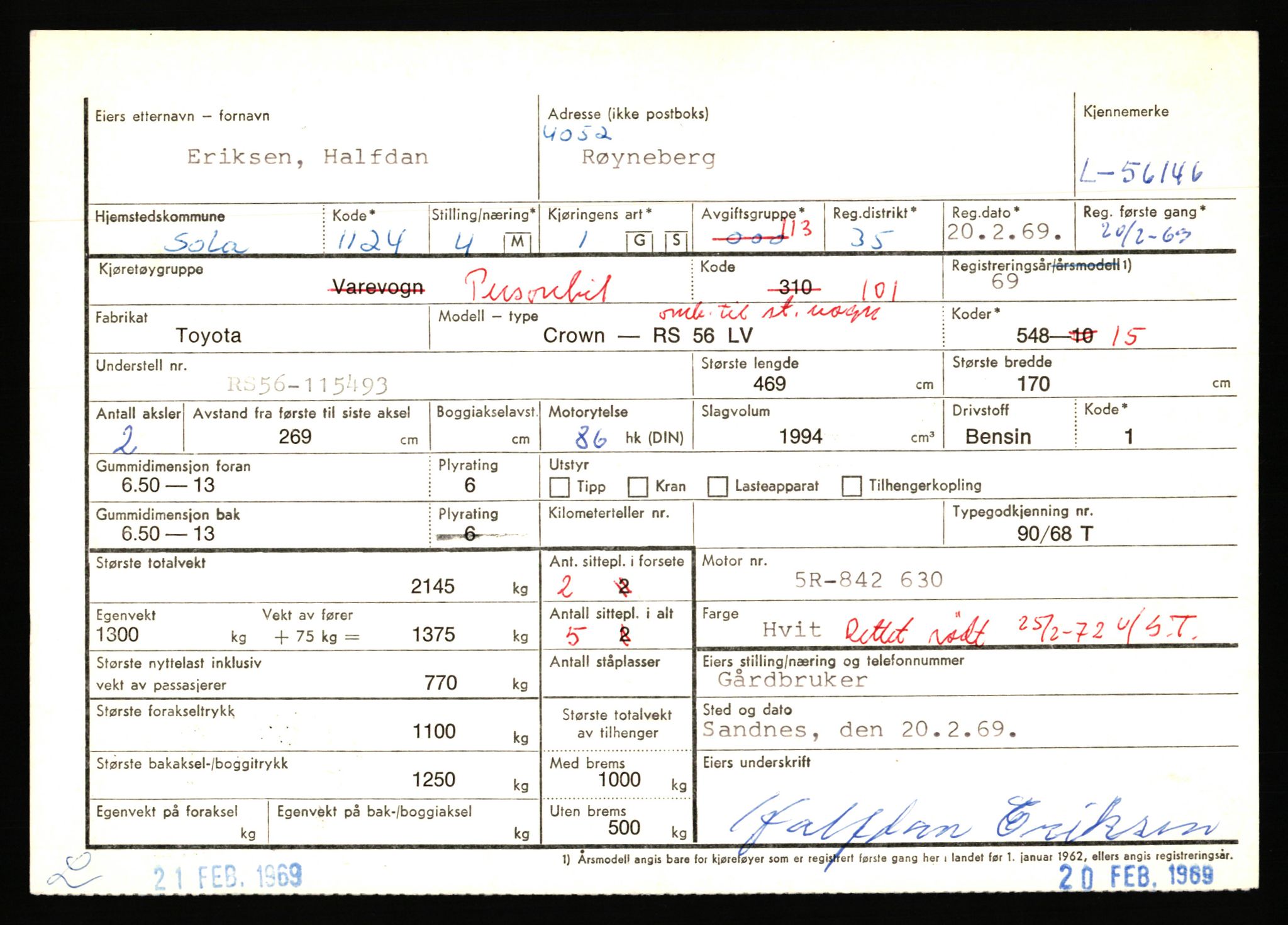Select Koder value 548
1288x925 pixels.
click(1033, 336)
